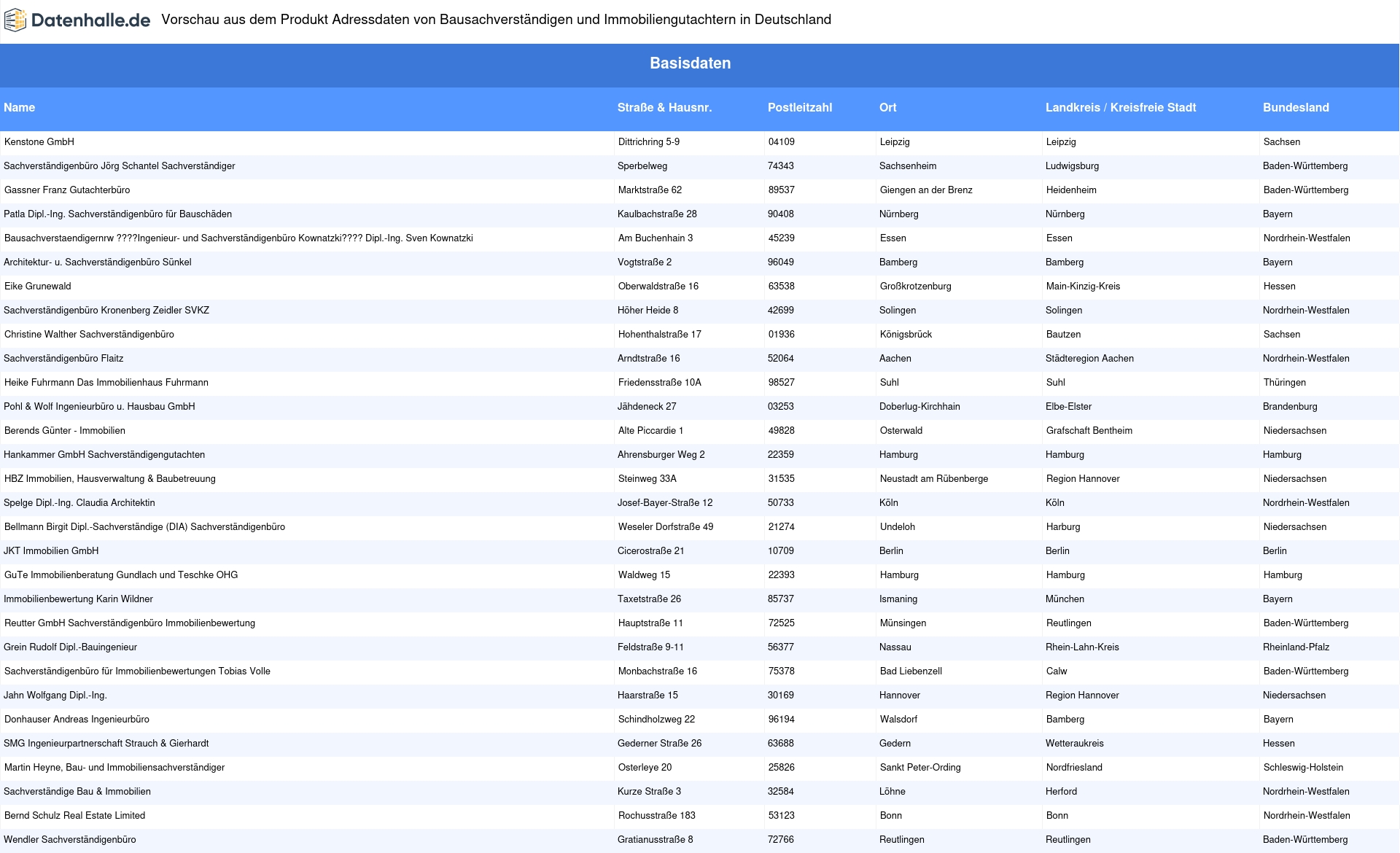Click the Bautzen district cell
This screenshot has width=1400, height=853.
coord(1064,334)
